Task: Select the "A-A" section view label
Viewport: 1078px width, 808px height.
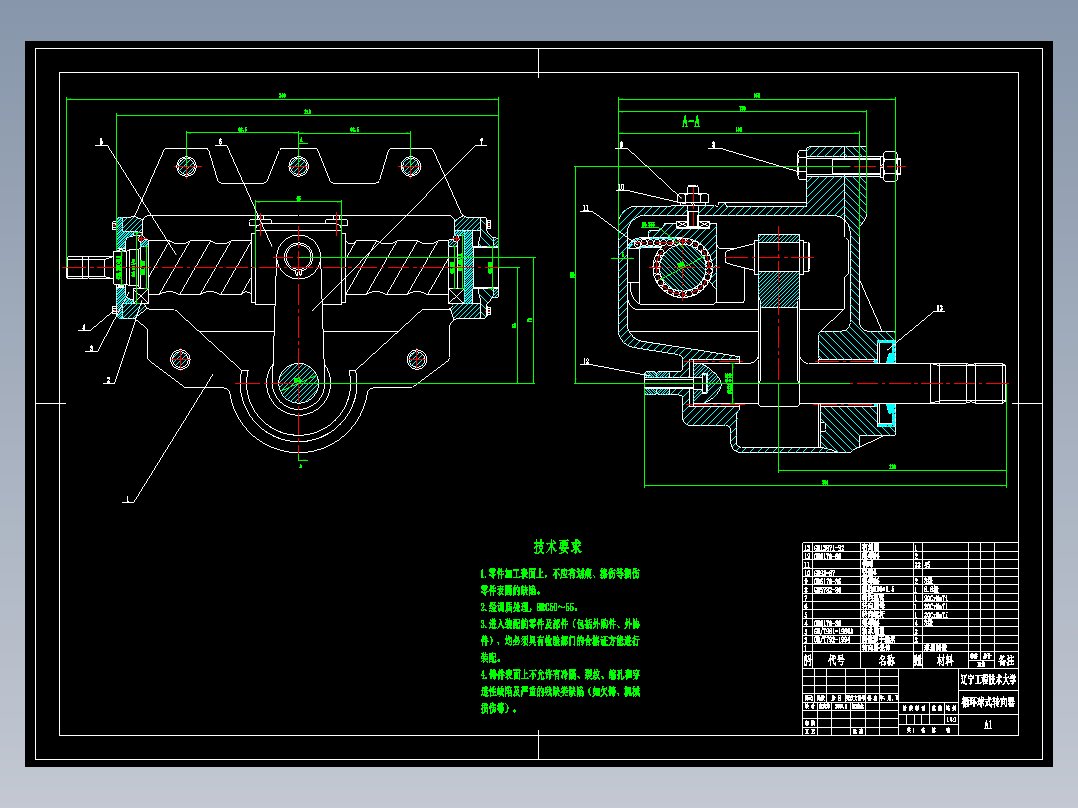Action: point(691,122)
